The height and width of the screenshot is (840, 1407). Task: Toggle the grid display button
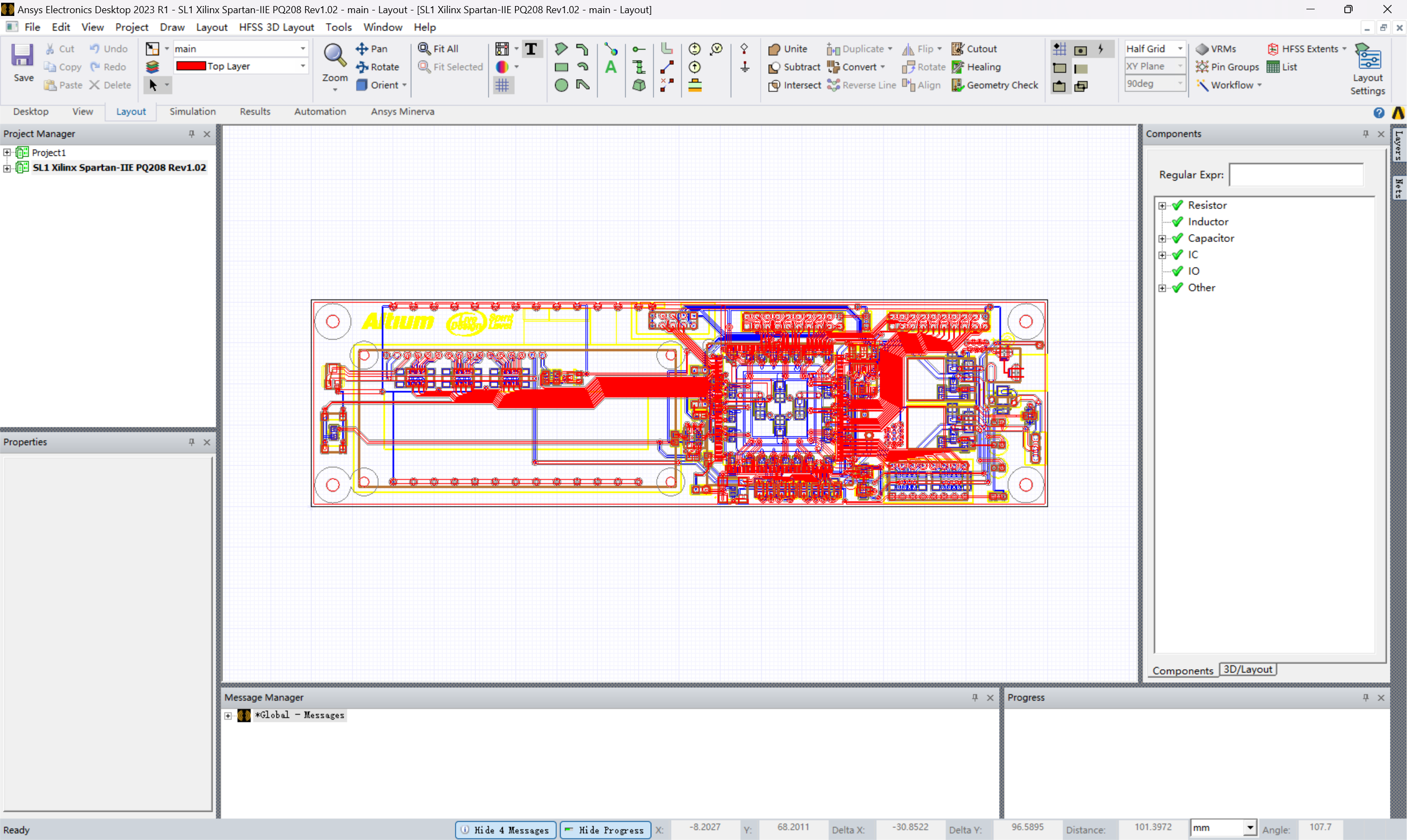[x=502, y=86]
